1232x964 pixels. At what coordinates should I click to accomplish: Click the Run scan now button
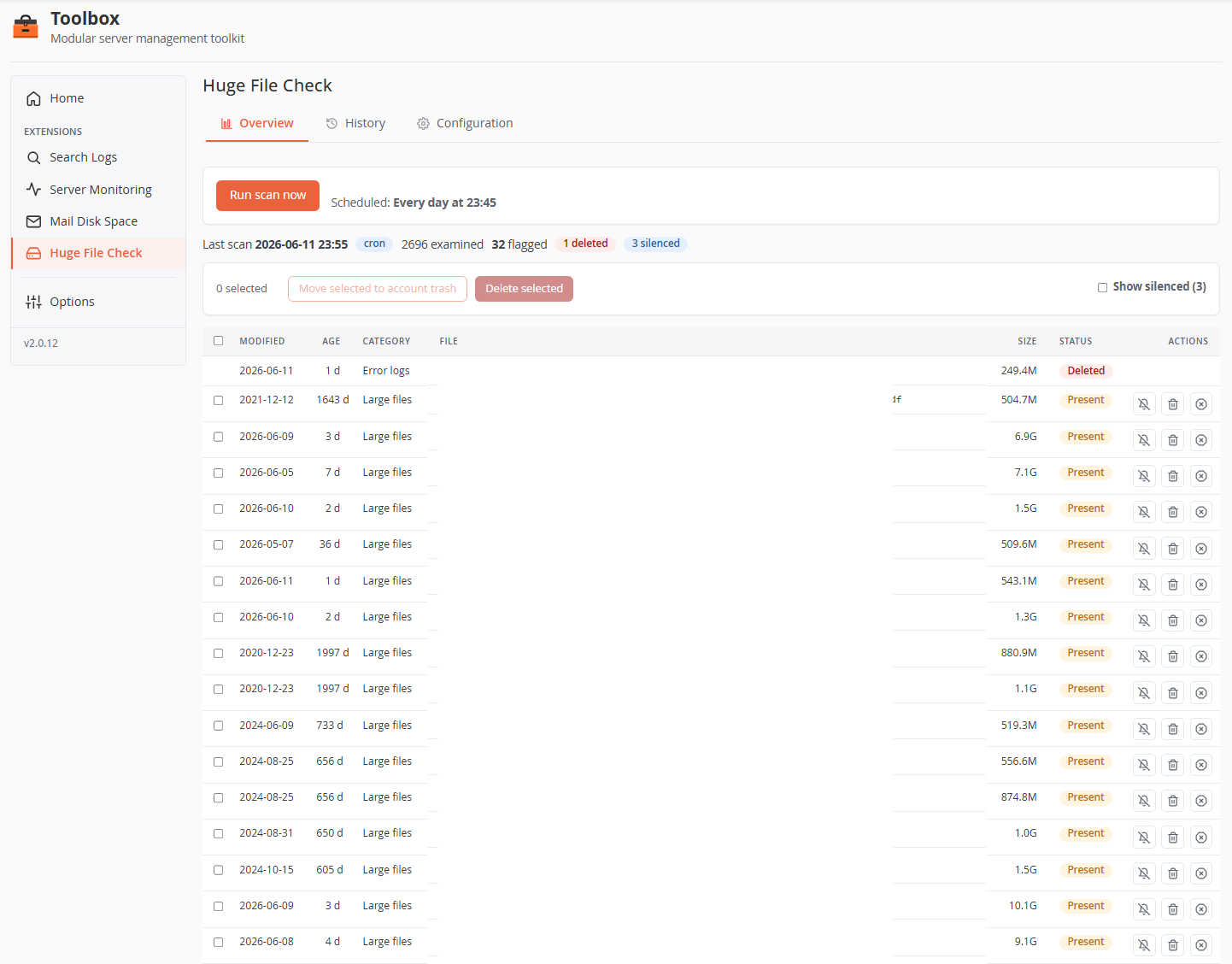pyautogui.click(x=267, y=195)
